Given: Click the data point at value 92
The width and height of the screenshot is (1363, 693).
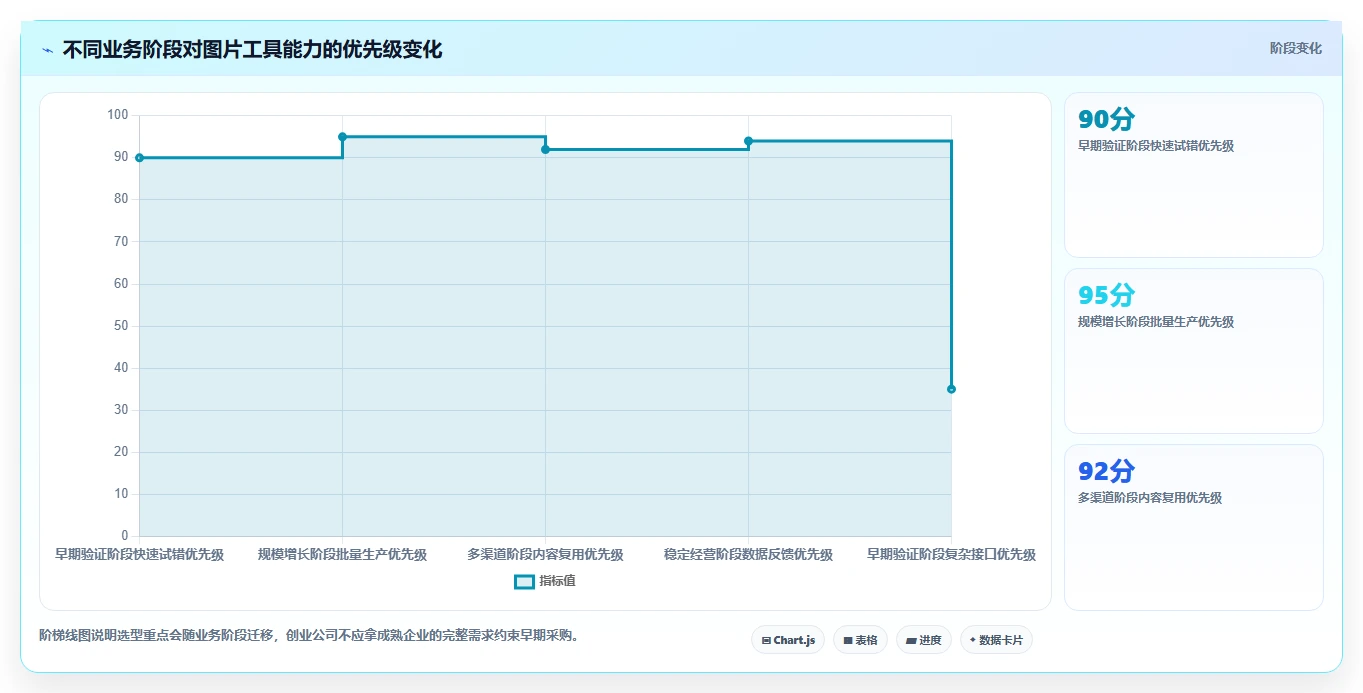Looking at the screenshot, I should pyautogui.click(x=545, y=149).
